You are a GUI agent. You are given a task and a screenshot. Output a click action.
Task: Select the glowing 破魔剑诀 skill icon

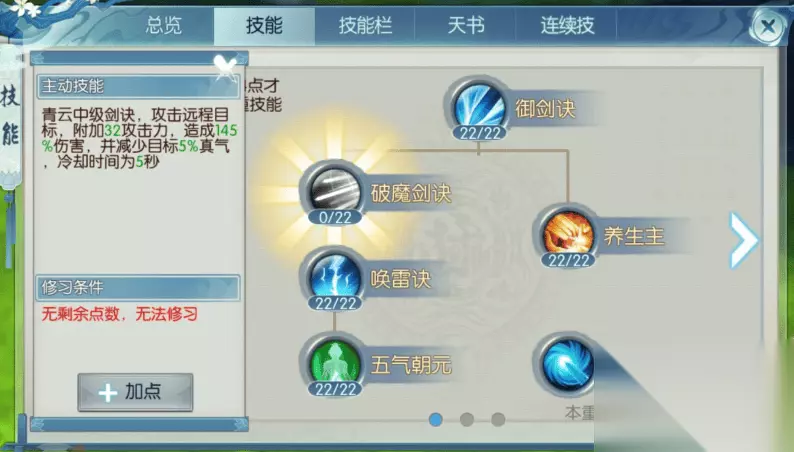click(x=335, y=192)
